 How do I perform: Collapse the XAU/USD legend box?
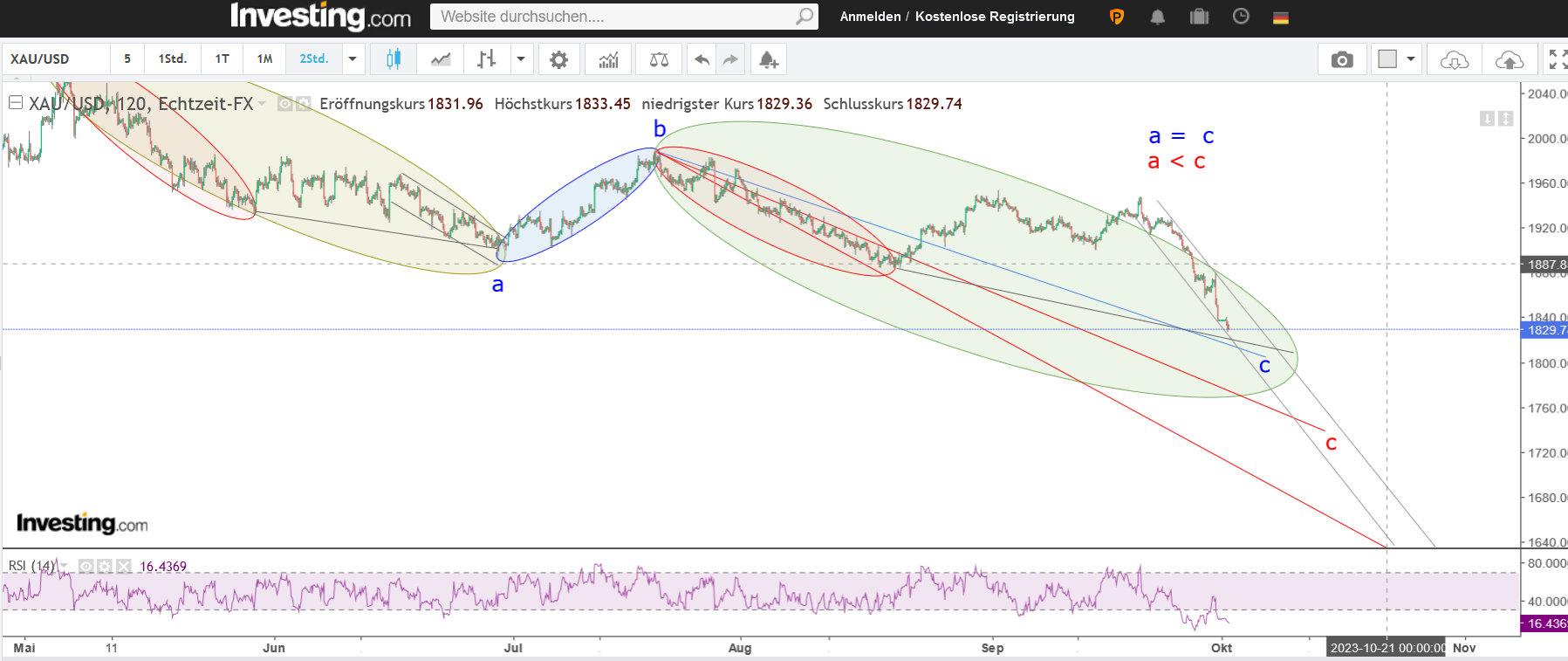[16, 103]
